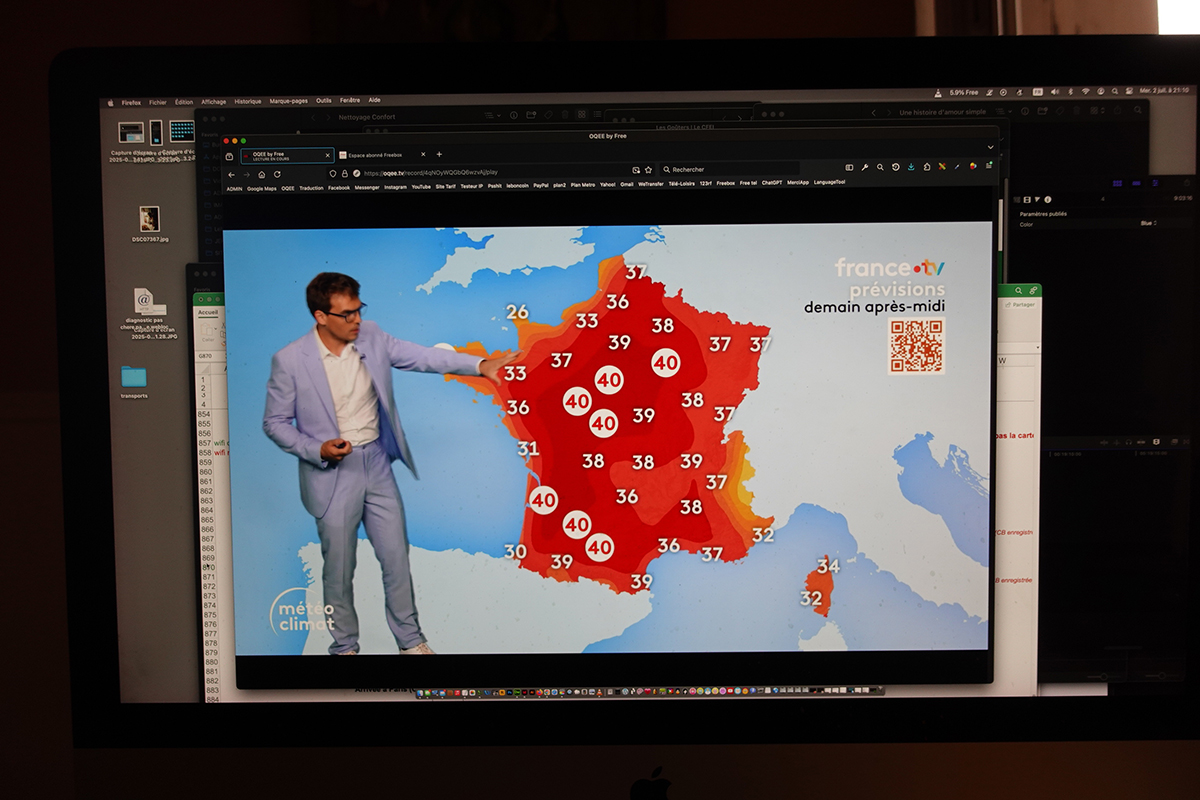Open the Color dropdown set to Blue
The height and width of the screenshot is (800, 1200).
click(x=1148, y=224)
